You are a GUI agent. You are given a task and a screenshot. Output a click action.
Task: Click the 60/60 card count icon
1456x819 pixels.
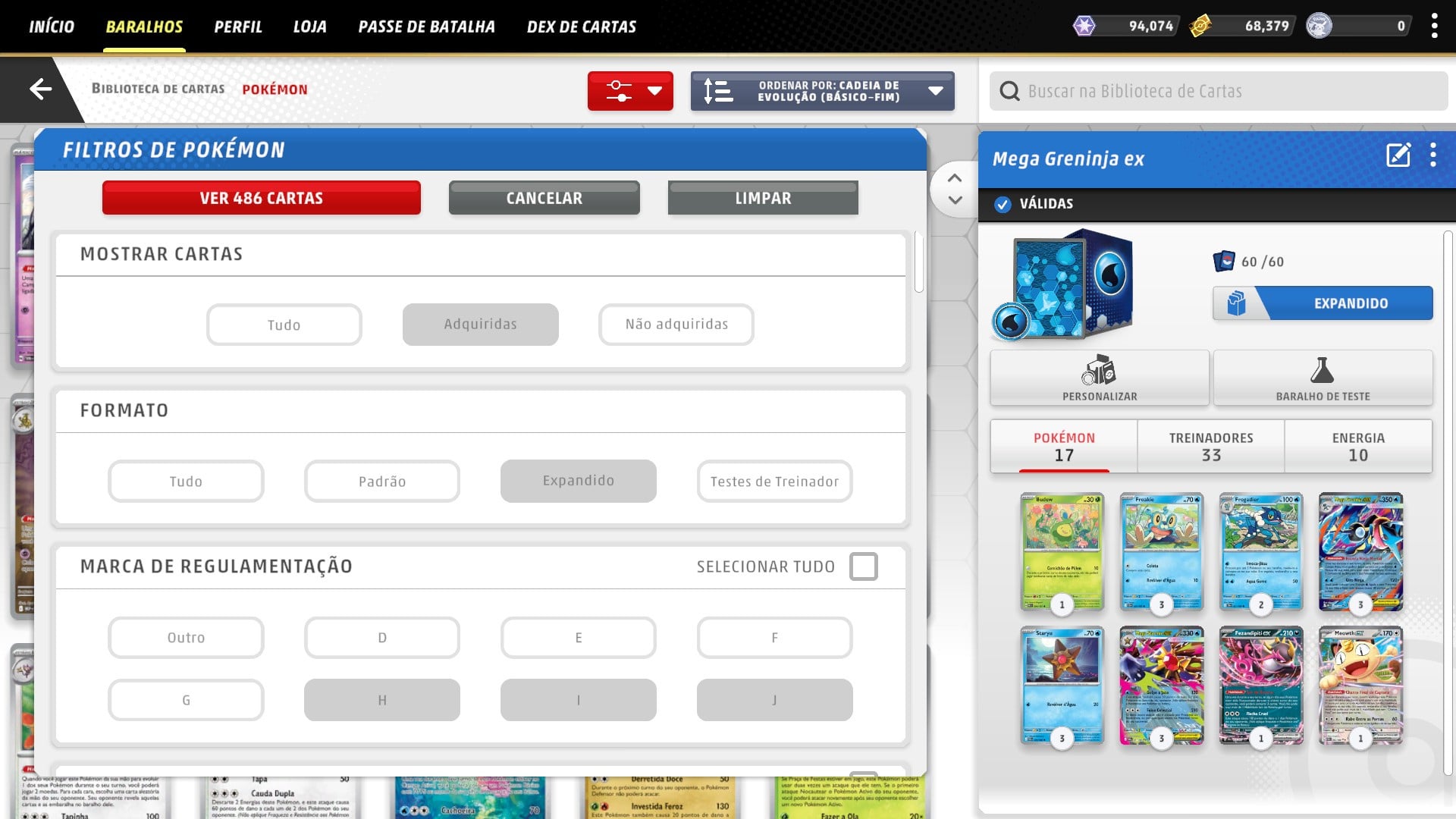click(x=1224, y=262)
